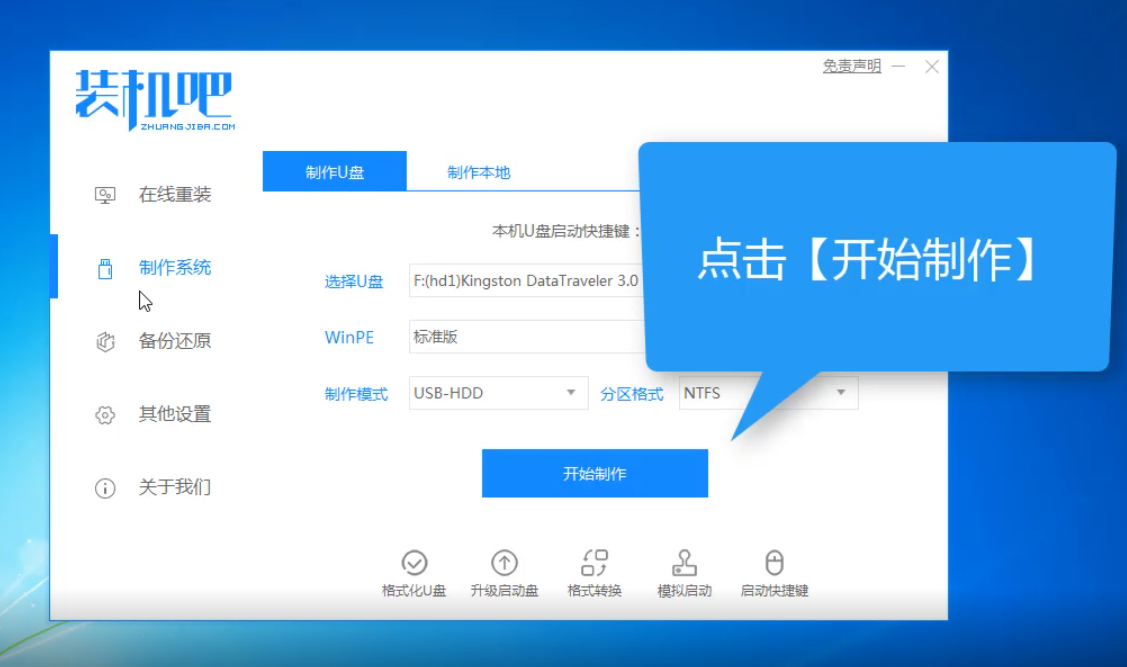Open the 制作本地 tab
Image resolution: width=1127 pixels, height=667 pixels.
[x=477, y=170]
